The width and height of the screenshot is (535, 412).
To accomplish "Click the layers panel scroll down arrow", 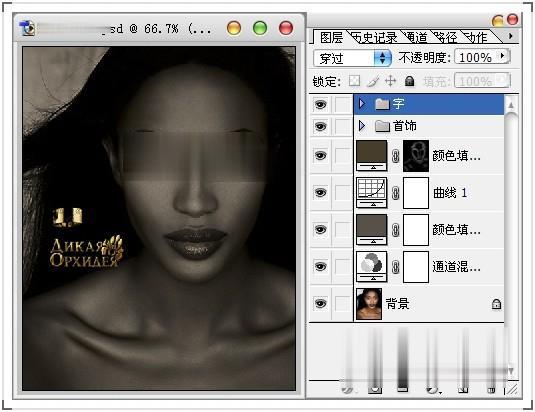I will pos(511,370).
